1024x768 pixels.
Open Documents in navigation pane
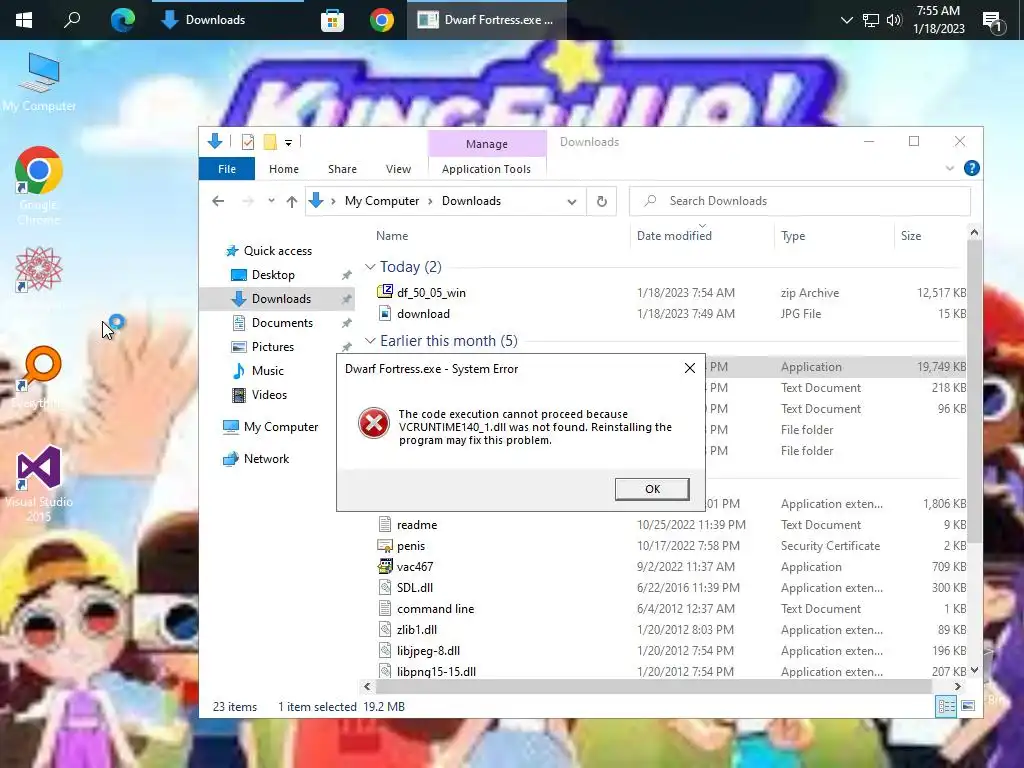(282, 323)
